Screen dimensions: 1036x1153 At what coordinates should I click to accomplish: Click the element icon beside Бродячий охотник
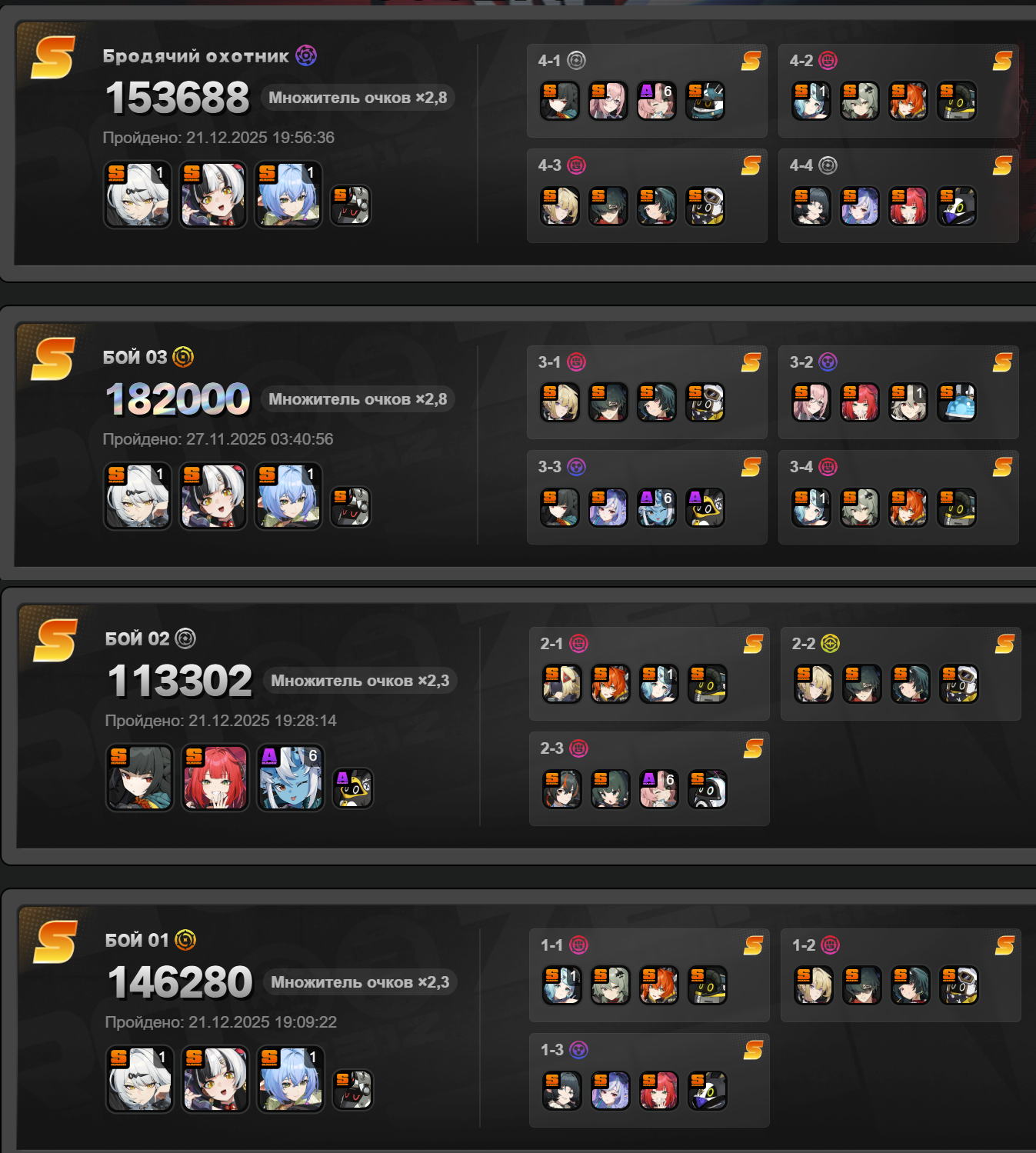point(306,55)
